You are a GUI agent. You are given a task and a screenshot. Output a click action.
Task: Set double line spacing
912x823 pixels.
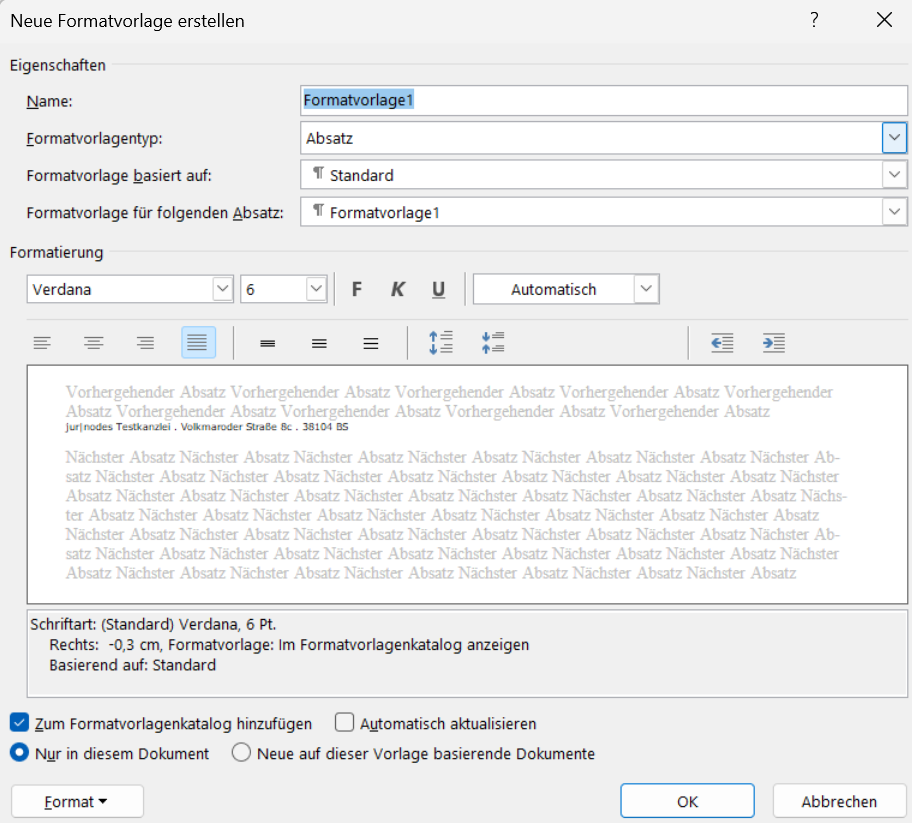click(x=371, y=343)
